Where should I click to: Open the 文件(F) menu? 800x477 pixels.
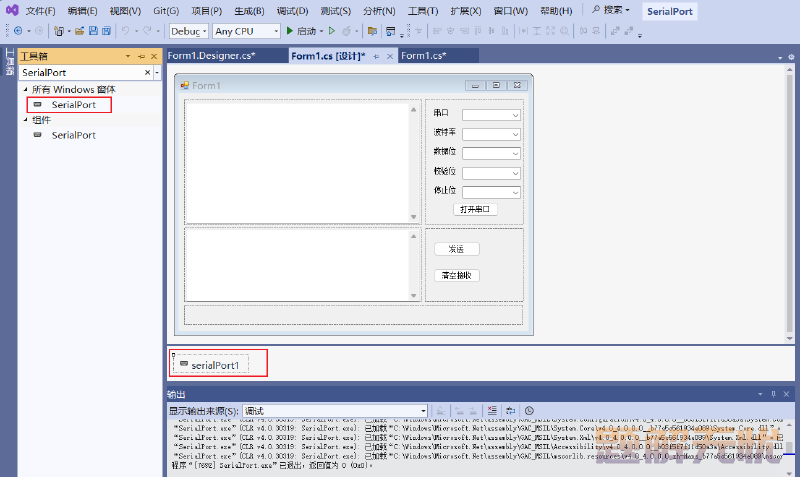[x=40, y=11]
